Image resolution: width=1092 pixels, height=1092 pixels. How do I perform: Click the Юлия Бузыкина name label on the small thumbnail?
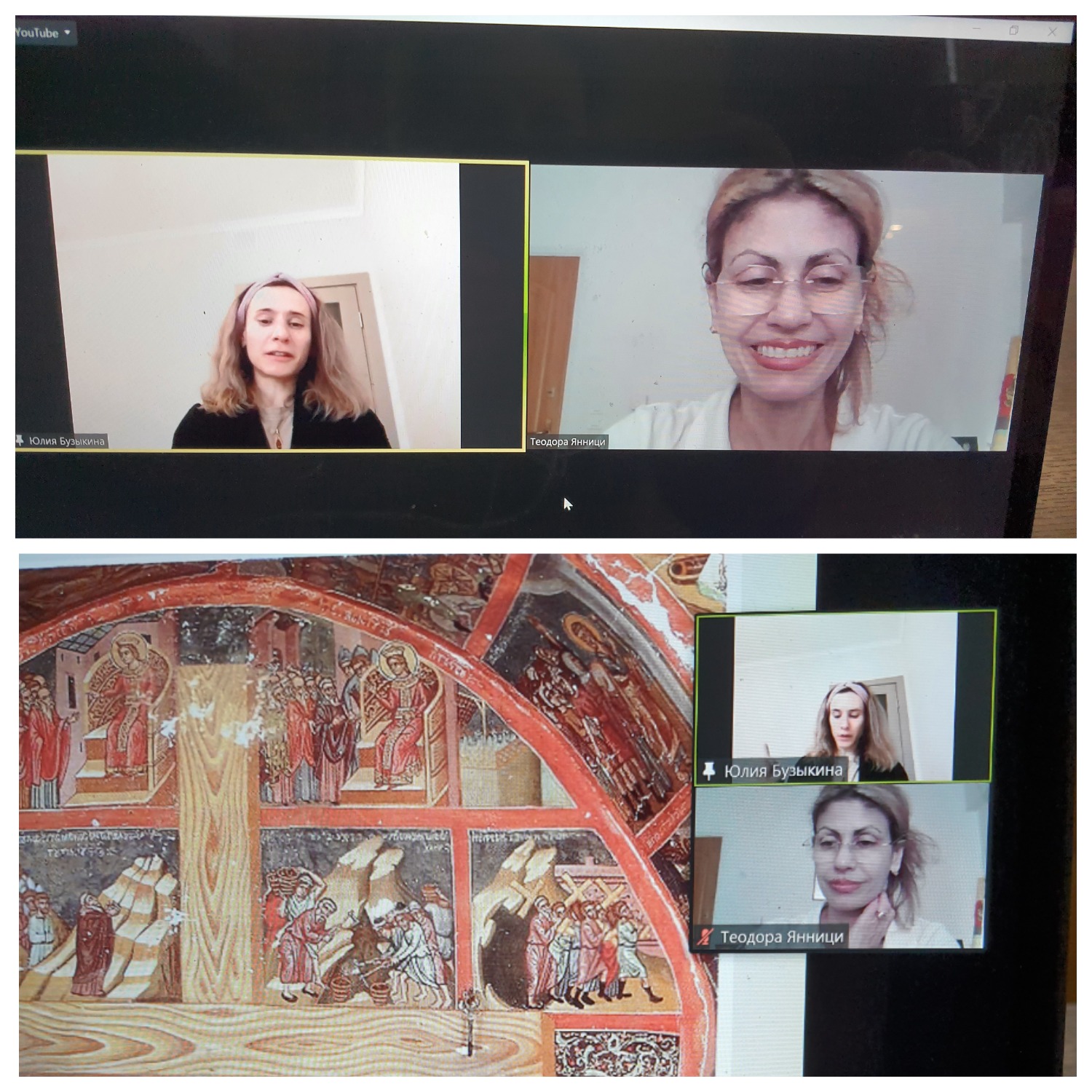point(783,770)
